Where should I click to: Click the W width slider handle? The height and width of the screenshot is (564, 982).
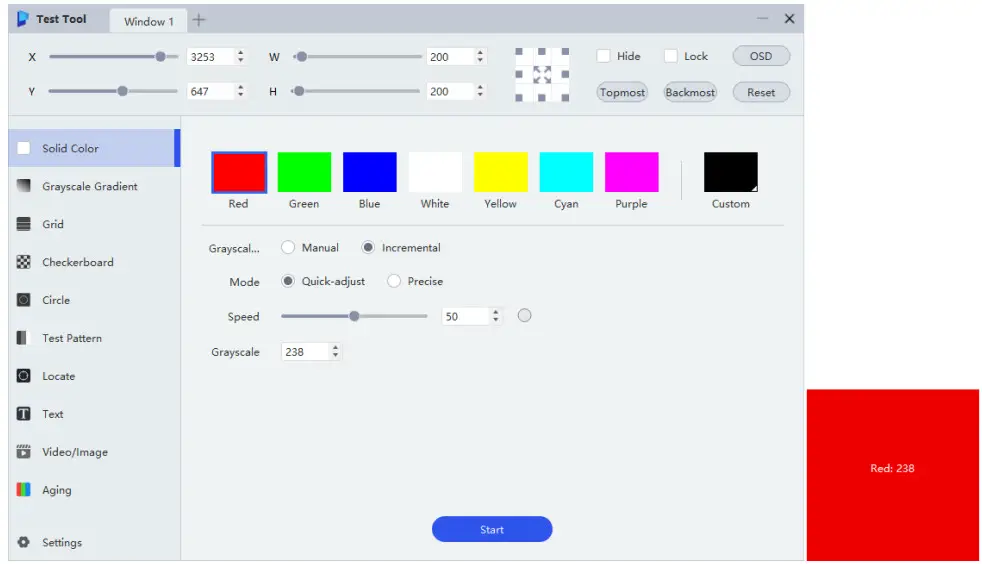point(302,56)
